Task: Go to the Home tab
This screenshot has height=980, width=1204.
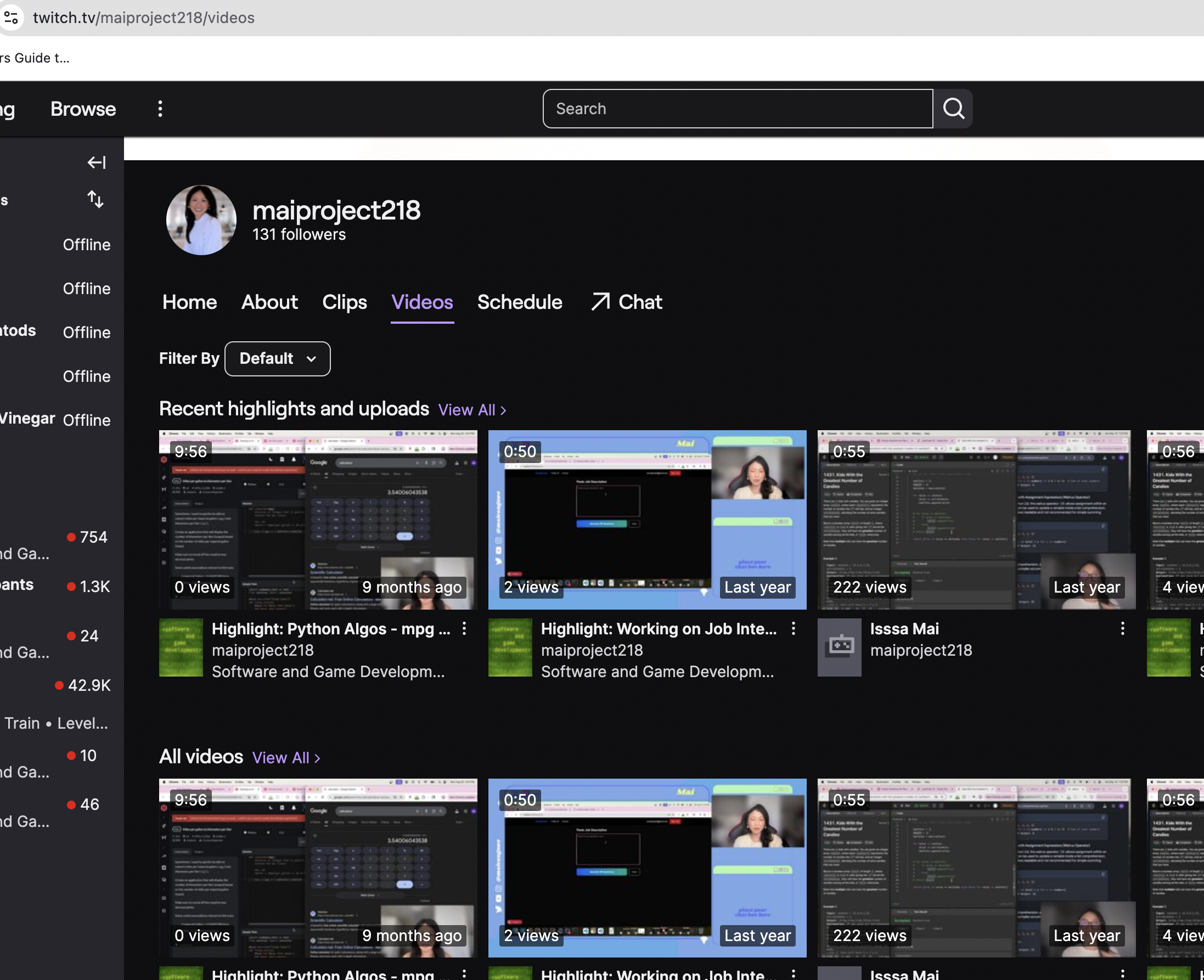Action: coord(189,302)
